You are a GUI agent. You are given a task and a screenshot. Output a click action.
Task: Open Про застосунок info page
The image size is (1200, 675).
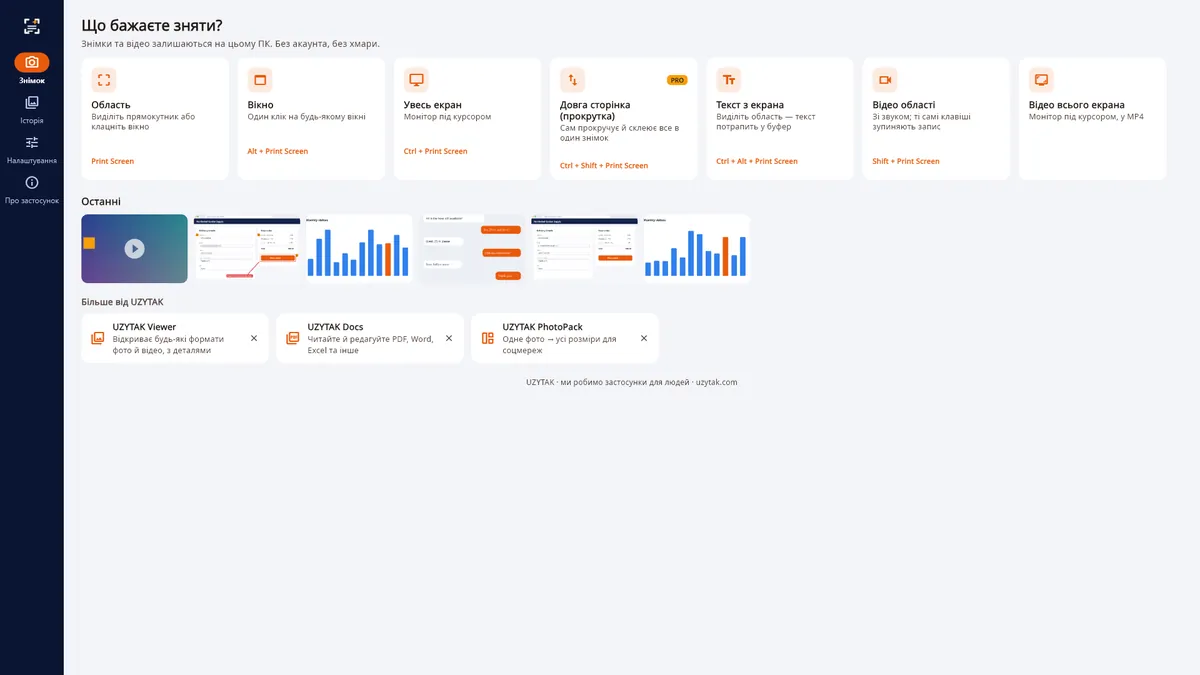coord(32,189)
